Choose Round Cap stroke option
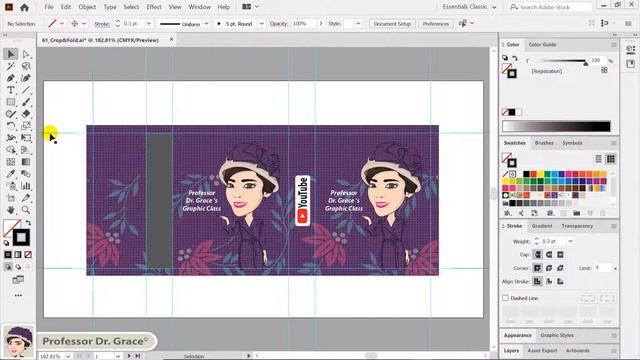This screenshot has height=360, width=640. point(549,255)
